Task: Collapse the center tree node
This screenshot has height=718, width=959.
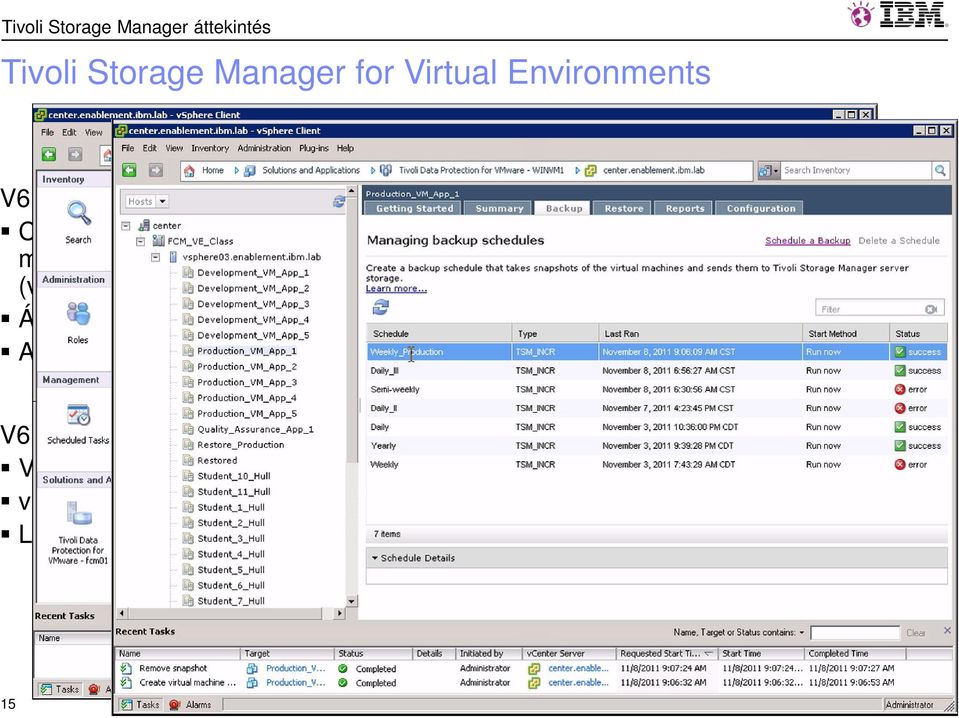Action: pyautogui.click(x=126, y=226)
